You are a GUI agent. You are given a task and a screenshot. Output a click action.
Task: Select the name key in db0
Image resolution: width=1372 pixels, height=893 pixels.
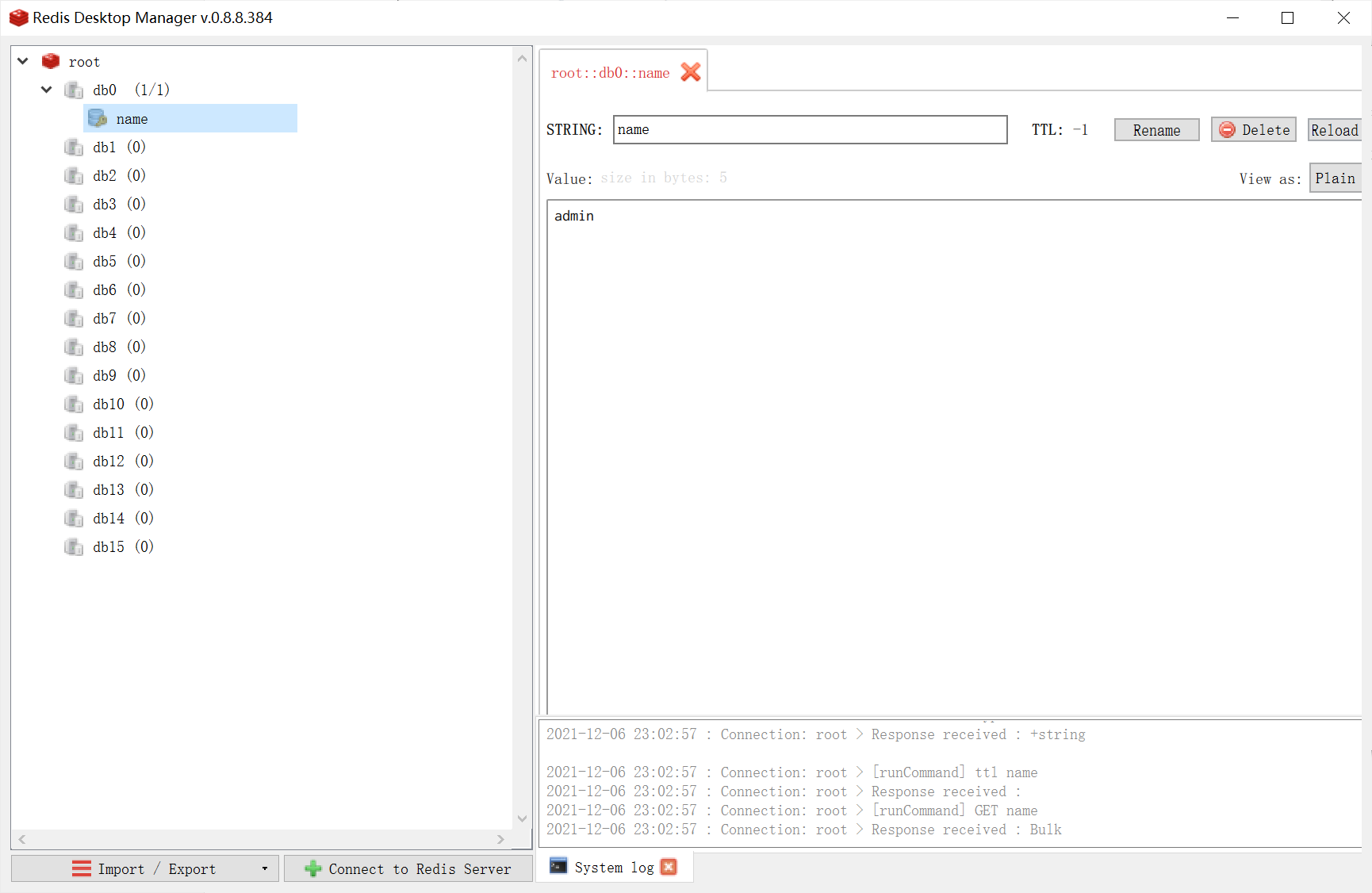[190, 118]
